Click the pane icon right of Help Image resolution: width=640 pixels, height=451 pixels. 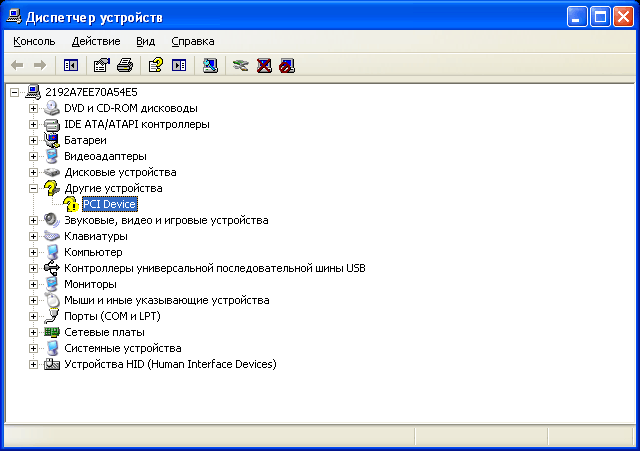tap(179, 65)
